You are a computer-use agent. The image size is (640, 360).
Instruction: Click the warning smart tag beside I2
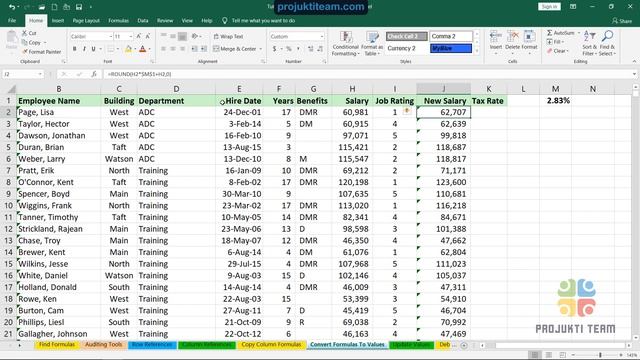click(407, 111)
